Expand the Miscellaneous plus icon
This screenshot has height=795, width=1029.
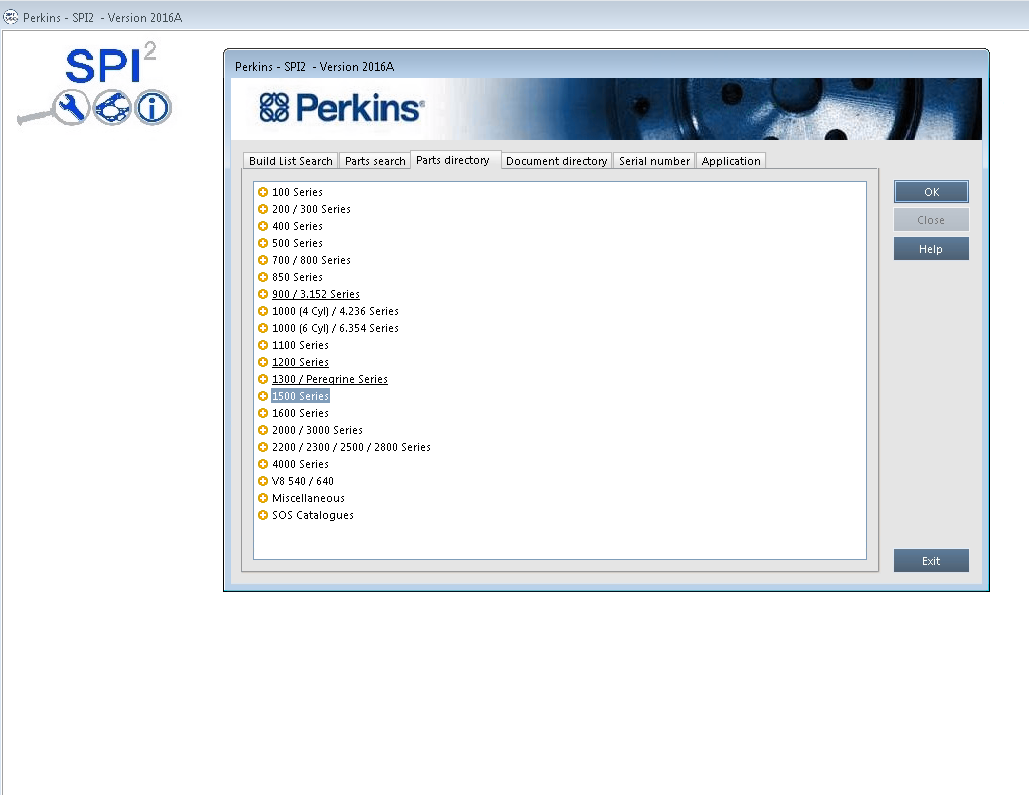point(263,498)
